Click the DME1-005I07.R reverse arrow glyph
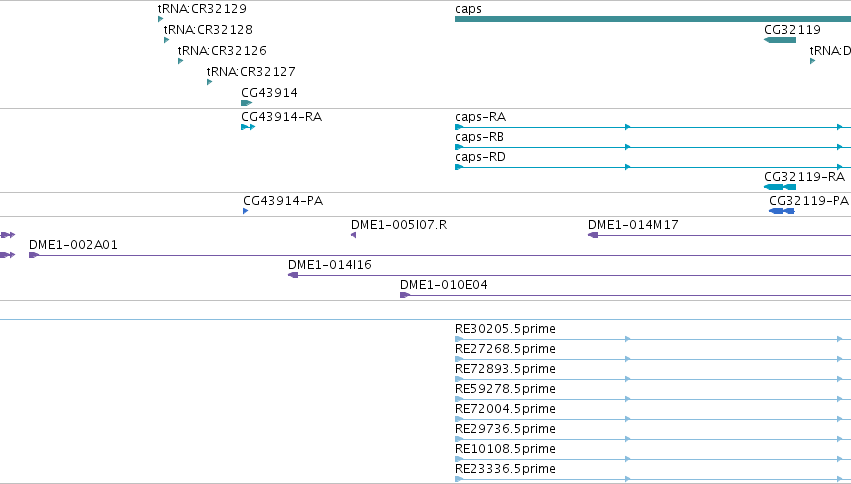This screenshot has width=851, height=484. click(x=353, y=235)
